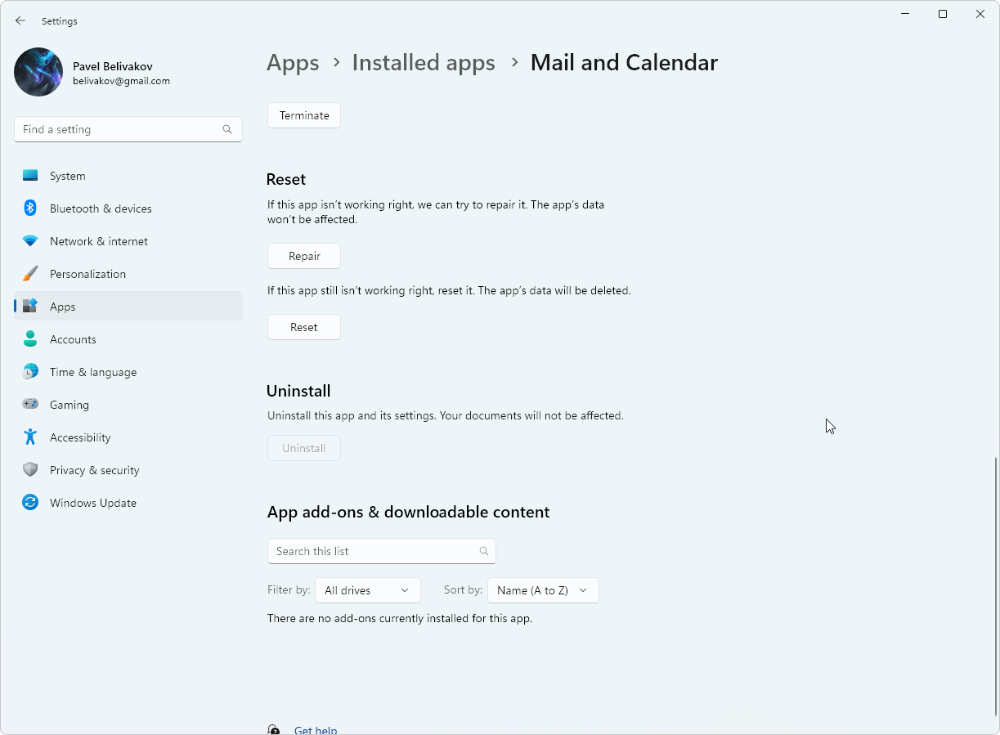Click the System monitor icon
This screenshot has width=1000, height=735.
click(x=30, y=175)
